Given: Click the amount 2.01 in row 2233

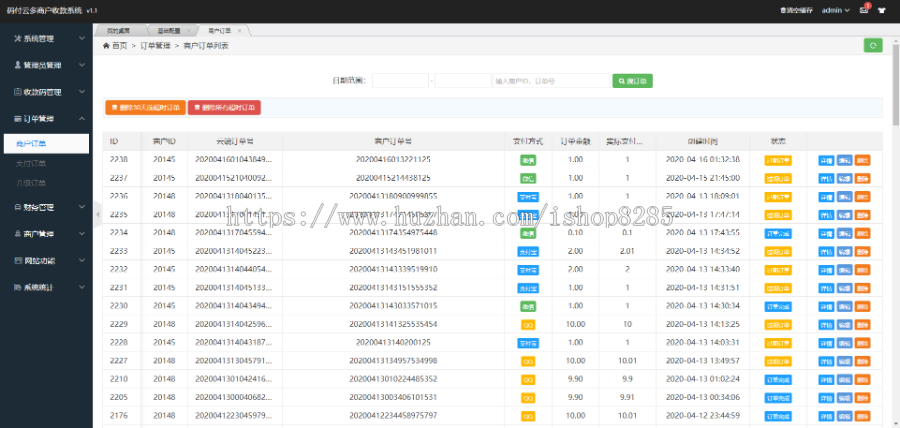Looking at the screenshot, I should click(x=627, y=251).
